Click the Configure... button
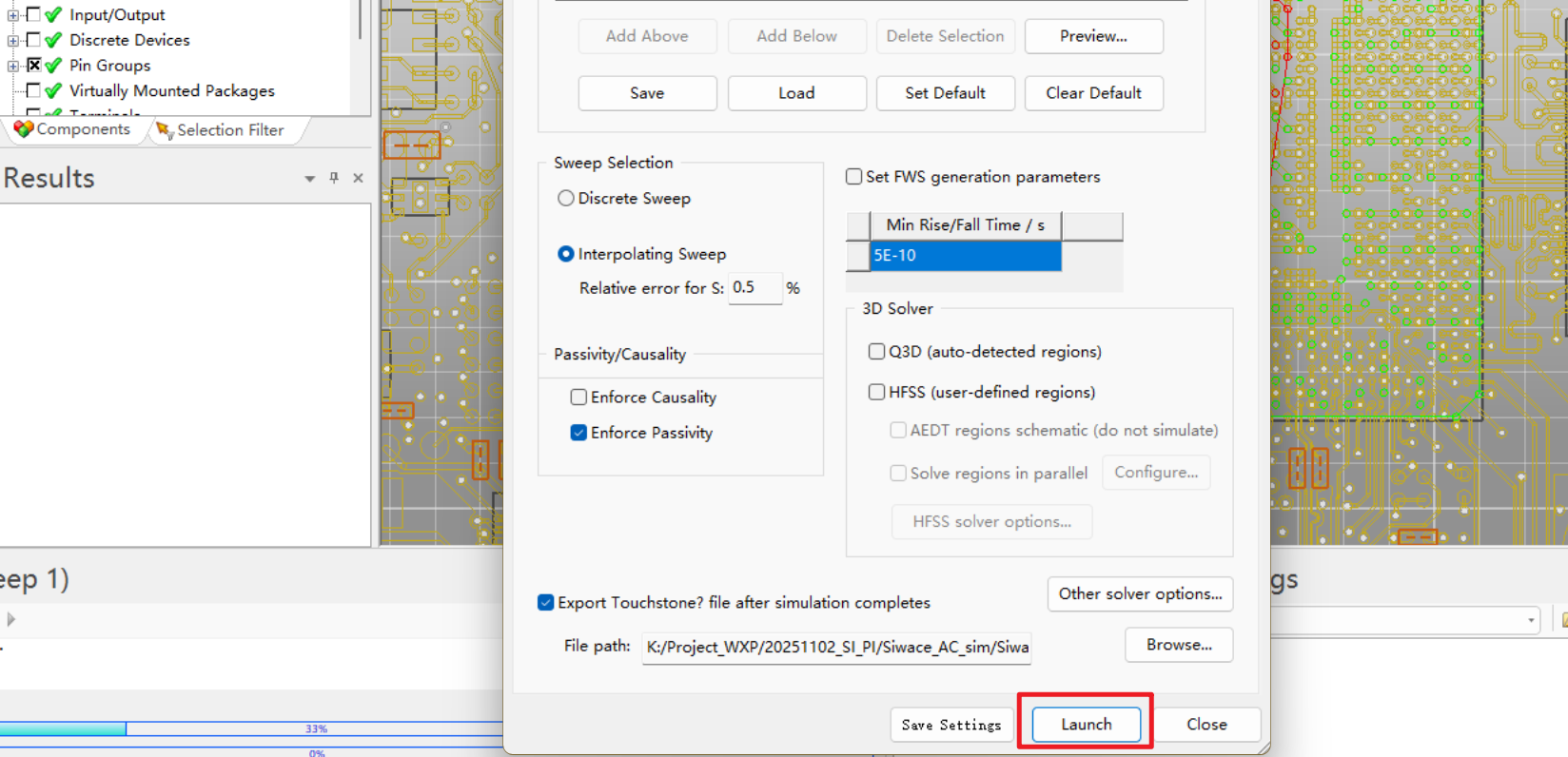The height and width of the screenshot is (757, 1568). (x=1156, y=473)
